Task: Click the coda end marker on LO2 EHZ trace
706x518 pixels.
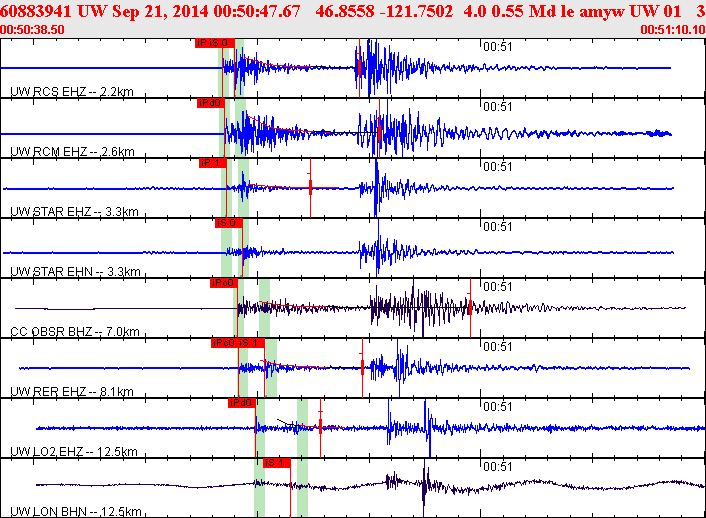Action: pos(321,427)
